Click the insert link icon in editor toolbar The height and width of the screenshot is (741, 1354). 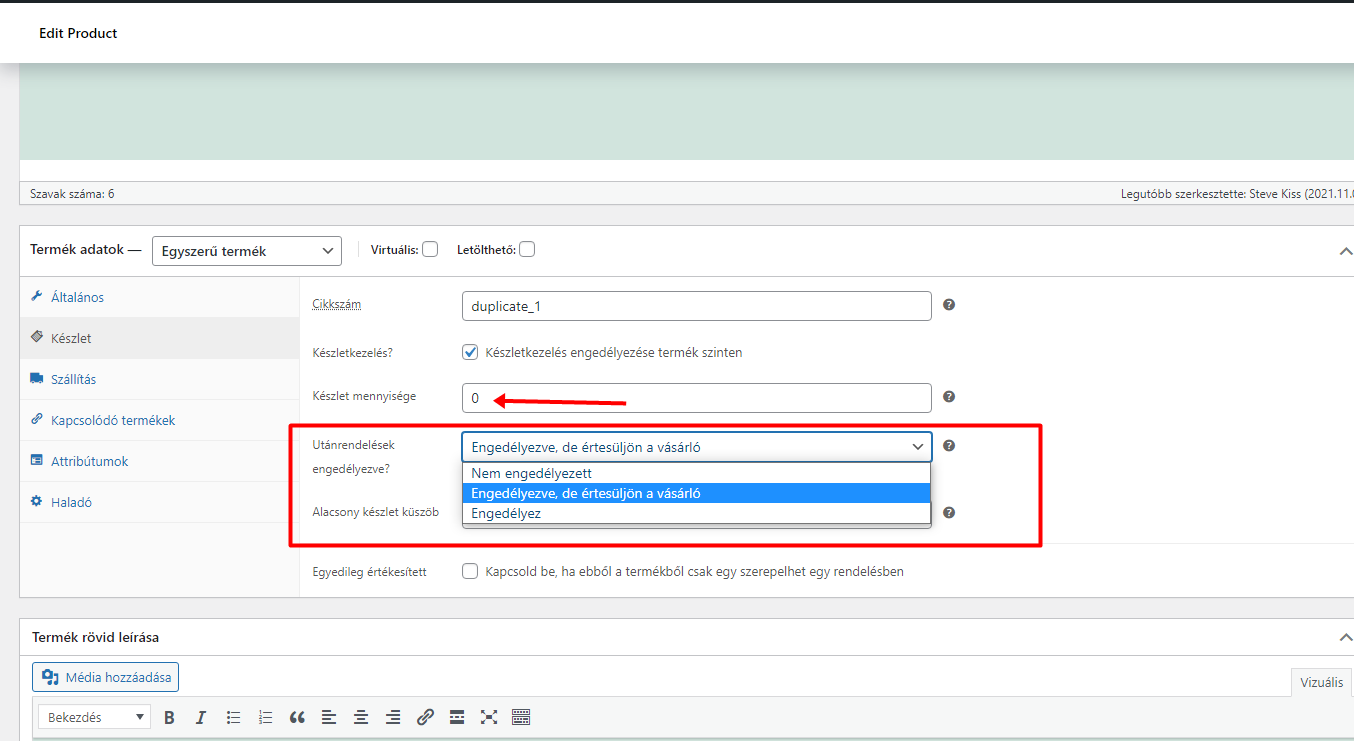[425, 717]
